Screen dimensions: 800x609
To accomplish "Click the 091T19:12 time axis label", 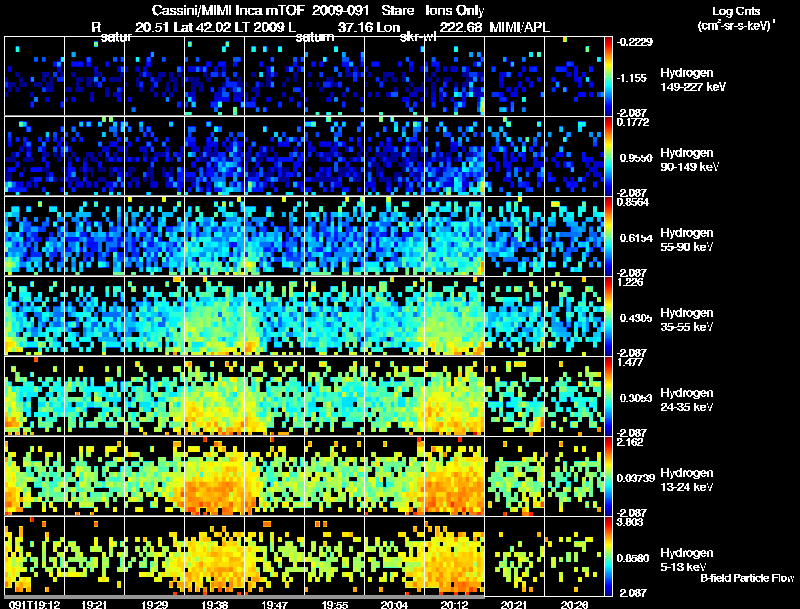I will click(34, 604).
